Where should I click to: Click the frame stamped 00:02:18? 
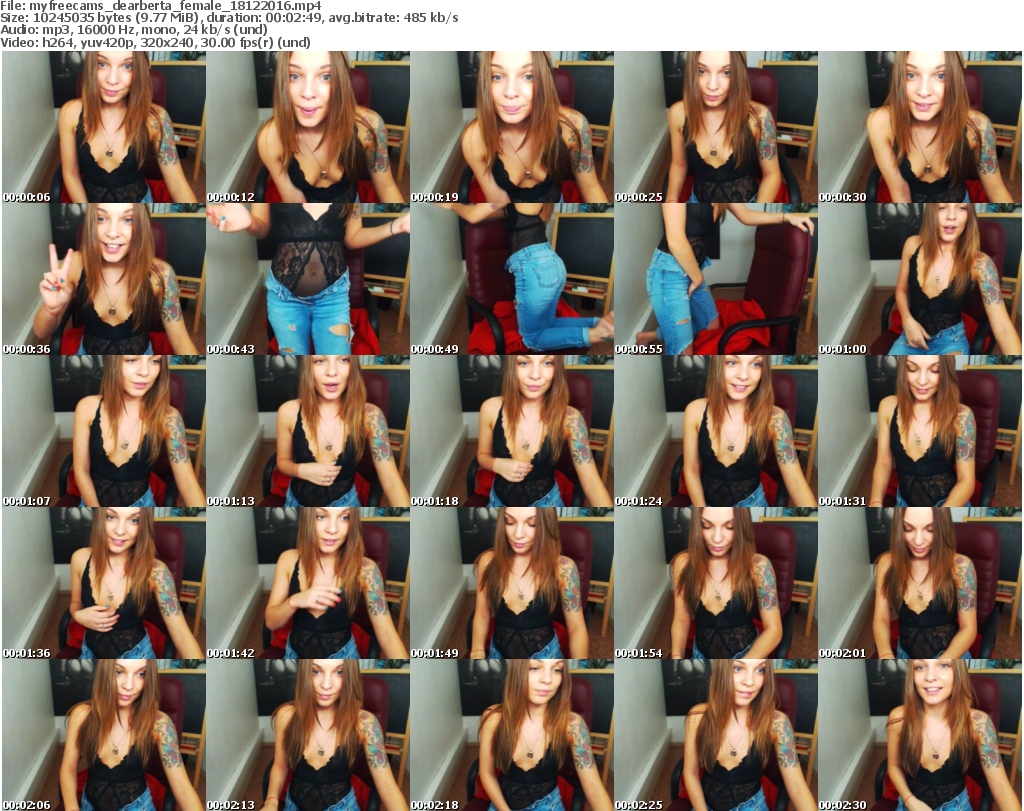coord(512,735)
